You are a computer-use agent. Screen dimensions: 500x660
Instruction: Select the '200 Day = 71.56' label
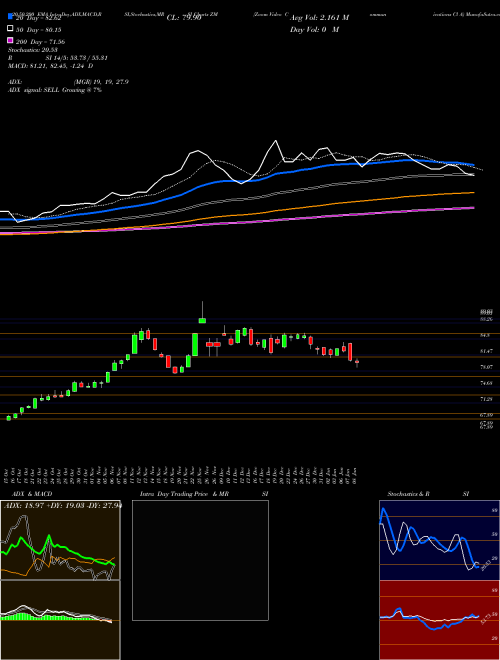40,42
